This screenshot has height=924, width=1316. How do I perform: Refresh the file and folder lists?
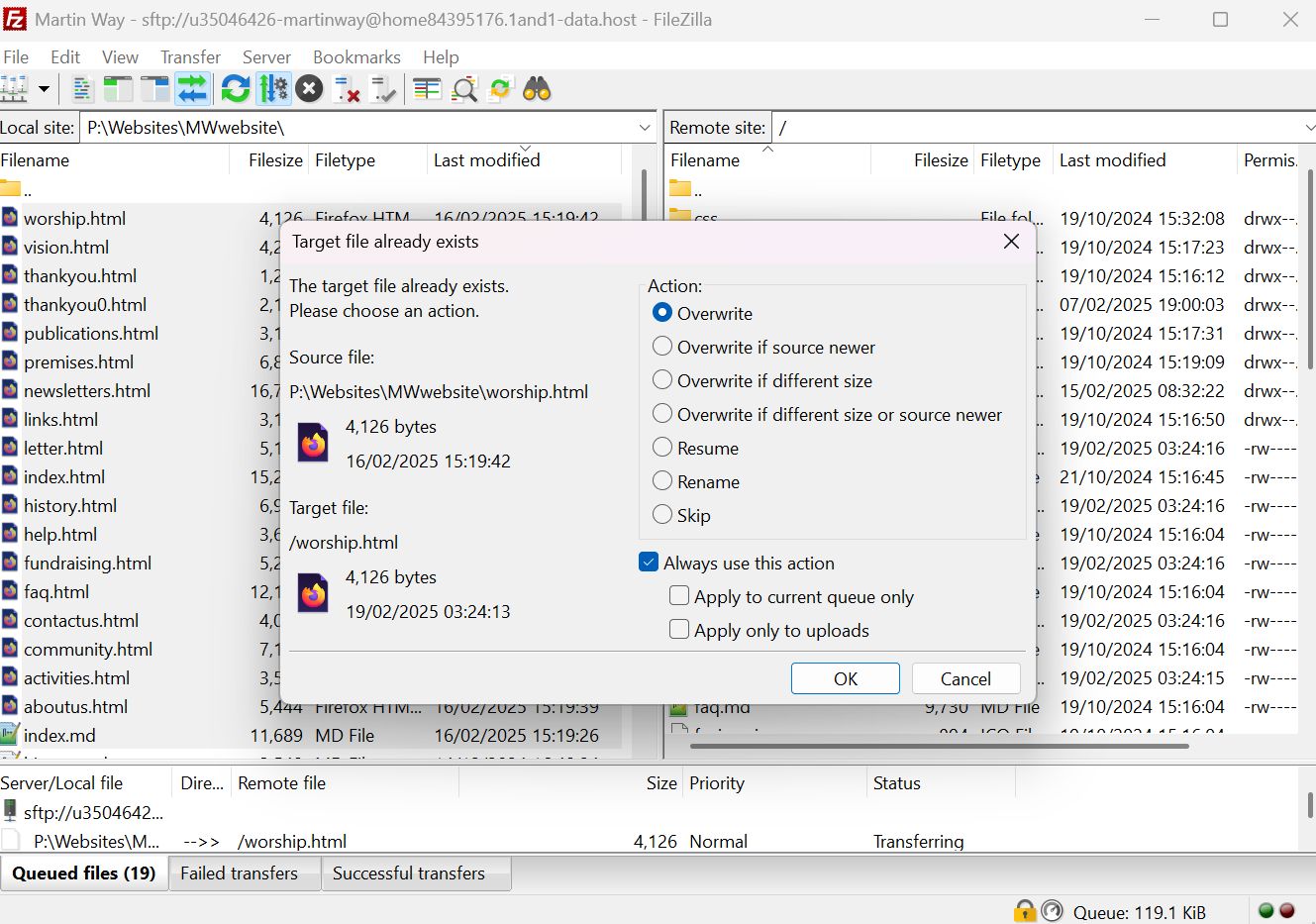[235, 89]
